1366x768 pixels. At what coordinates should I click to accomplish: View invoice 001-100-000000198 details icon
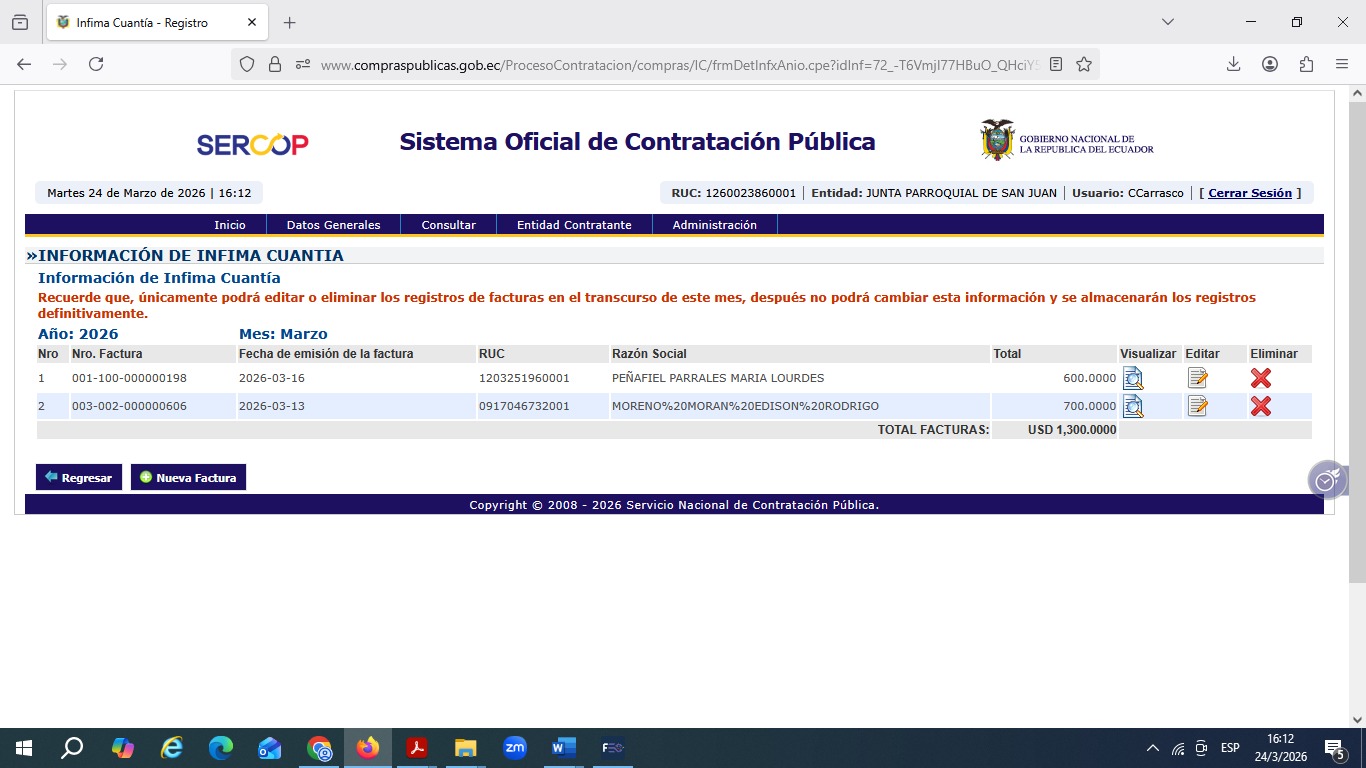tap(1132, 378)
